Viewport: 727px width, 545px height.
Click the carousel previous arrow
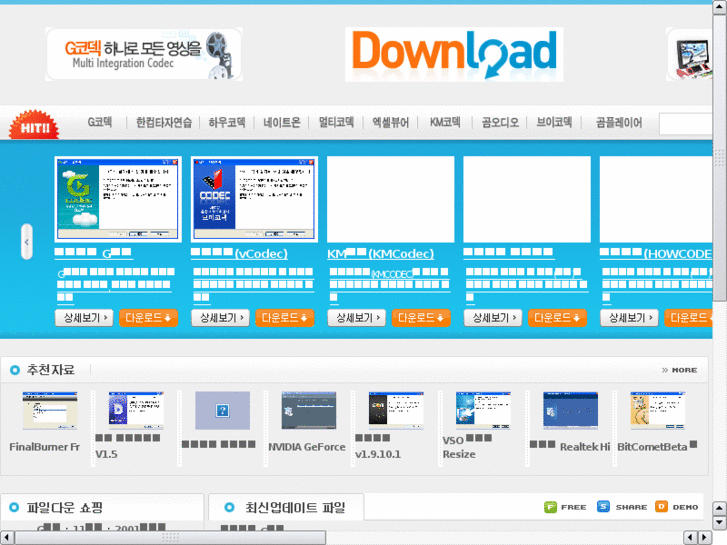(27, 242)
